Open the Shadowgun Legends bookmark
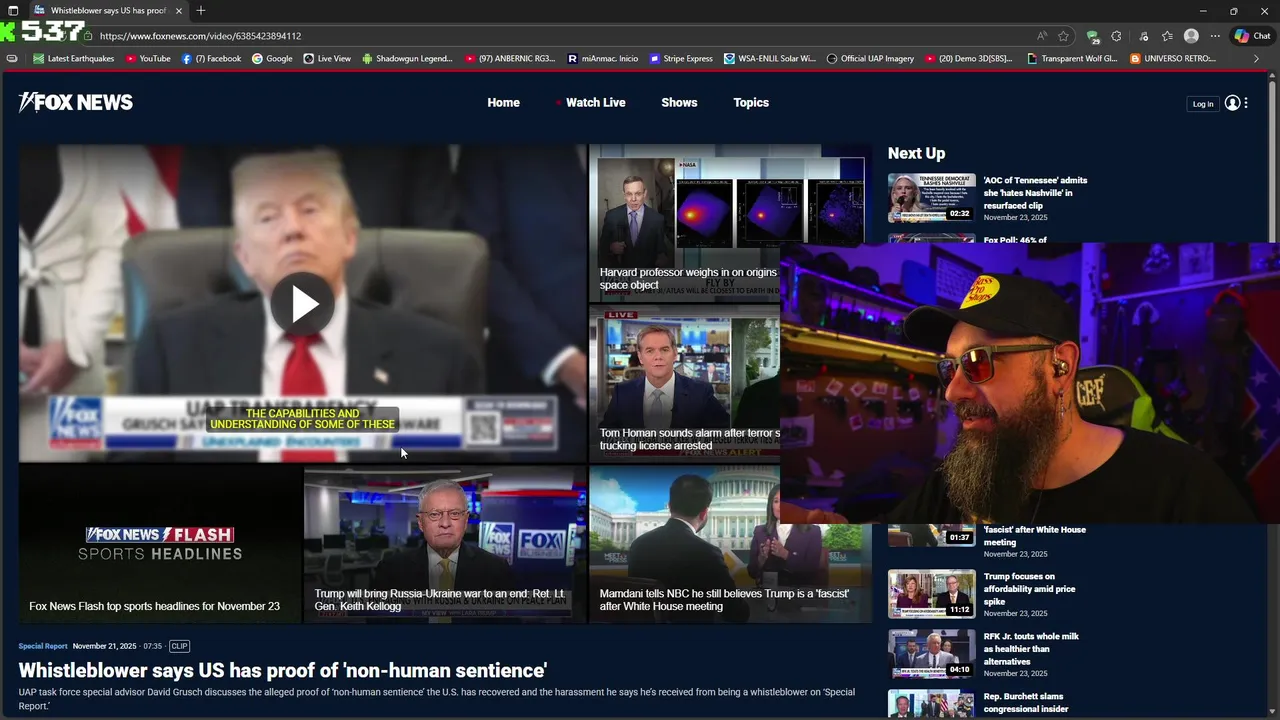The height and width of the screenshot is (720, 1280). pyautogui.click(x=407, y=59)
